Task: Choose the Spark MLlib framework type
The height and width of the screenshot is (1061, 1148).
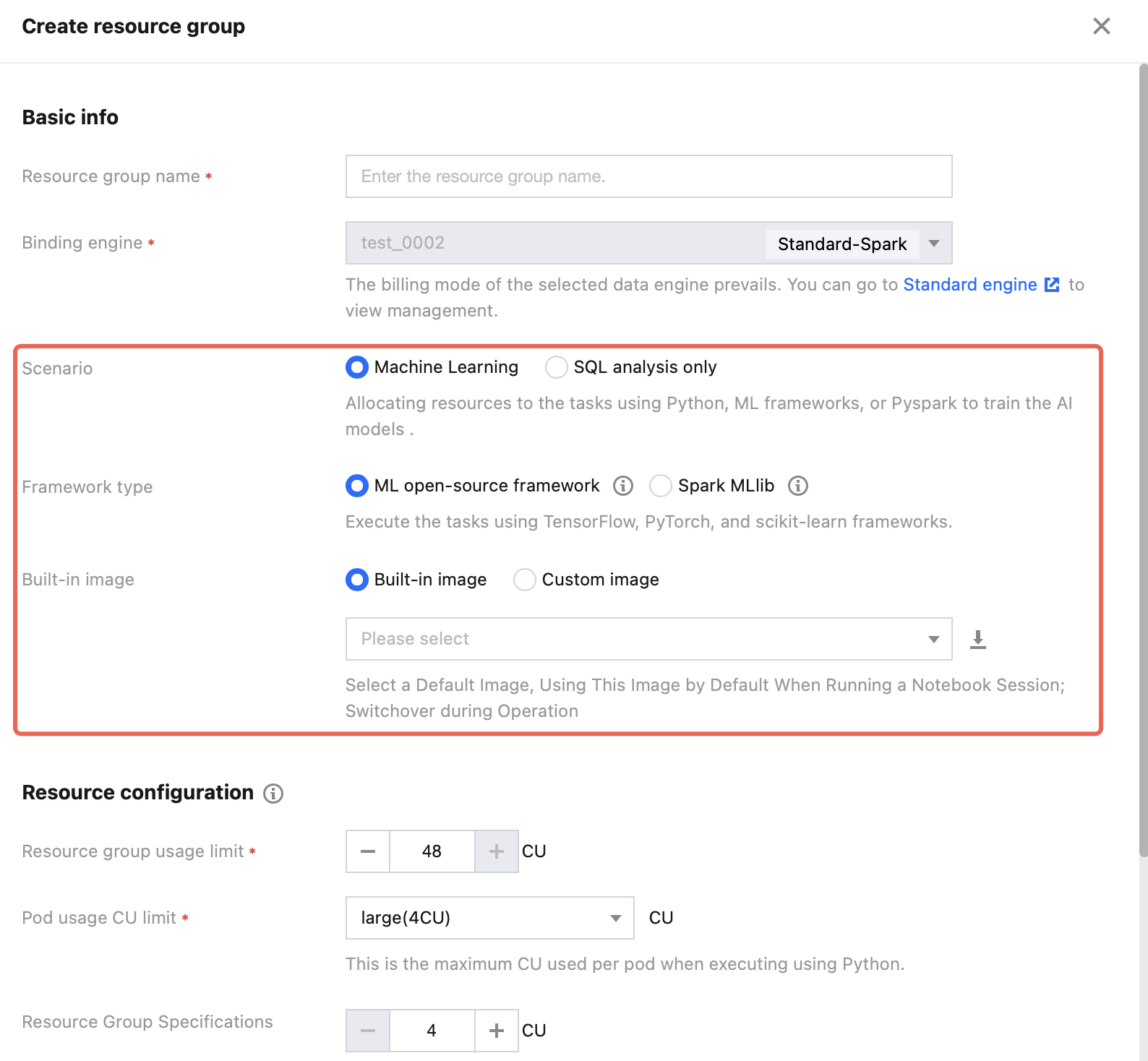Action: point(661,486)
